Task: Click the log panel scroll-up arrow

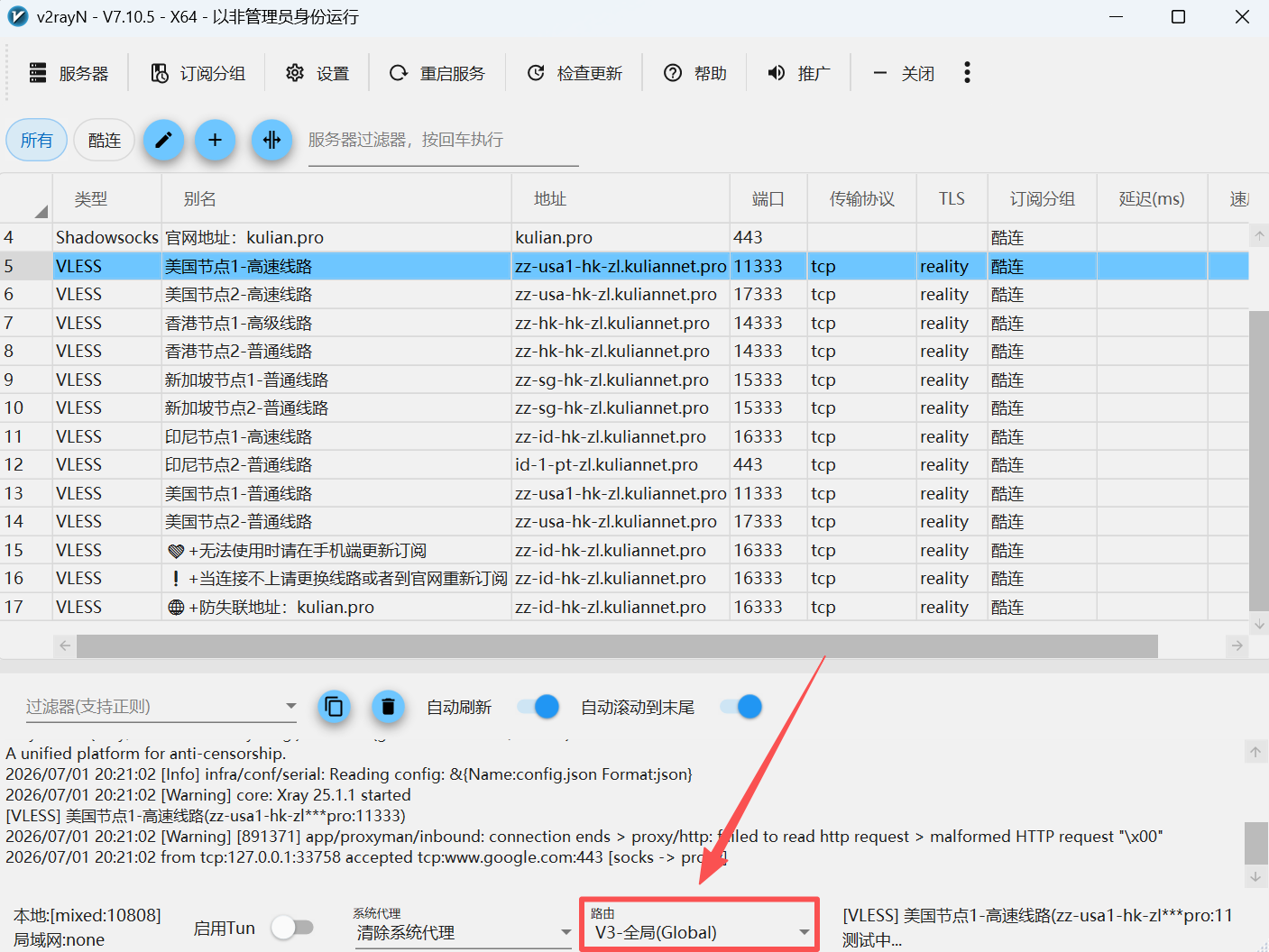Action: [1255, 752]
